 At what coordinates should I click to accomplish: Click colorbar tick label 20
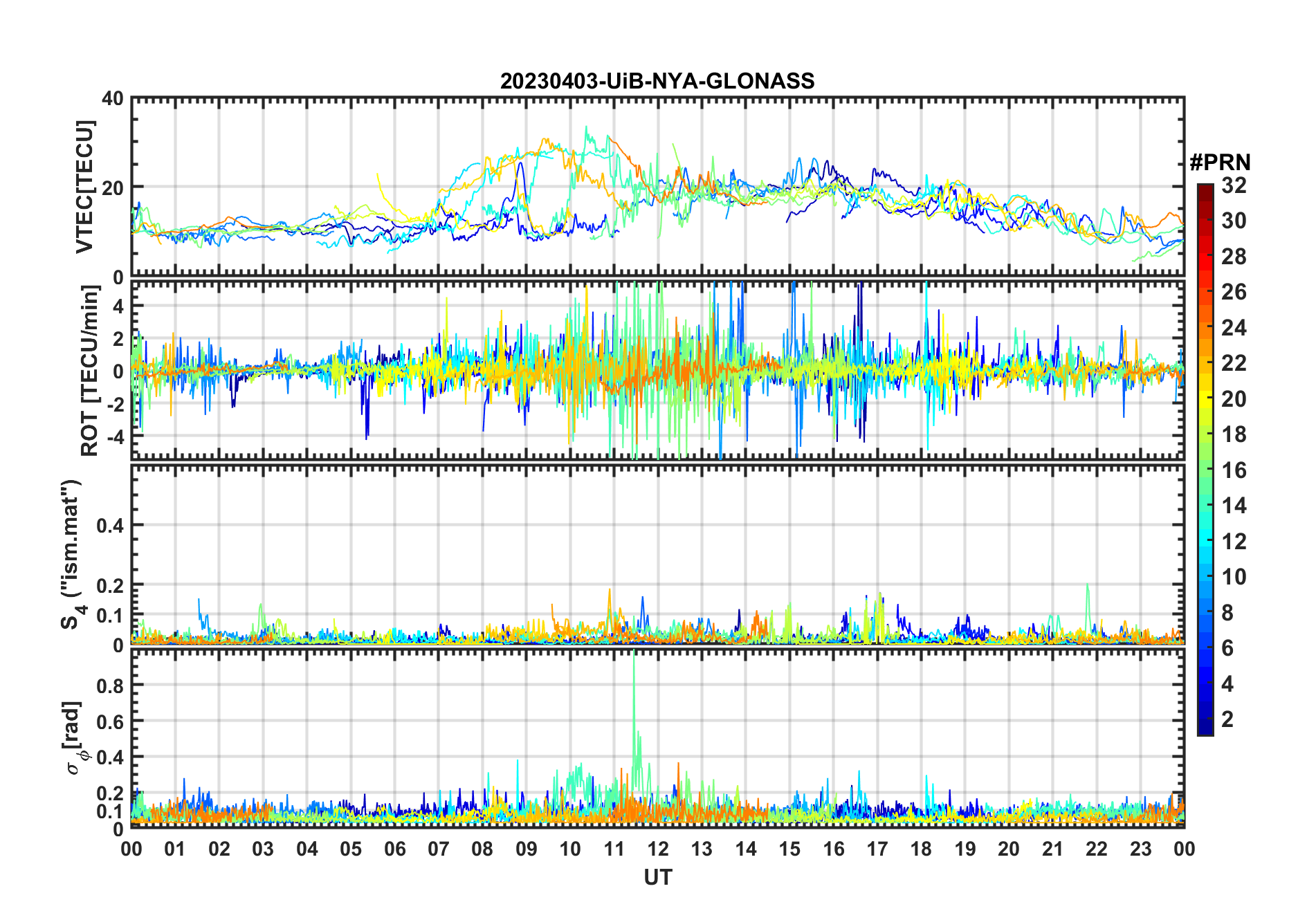click(x=1234, y=399)
